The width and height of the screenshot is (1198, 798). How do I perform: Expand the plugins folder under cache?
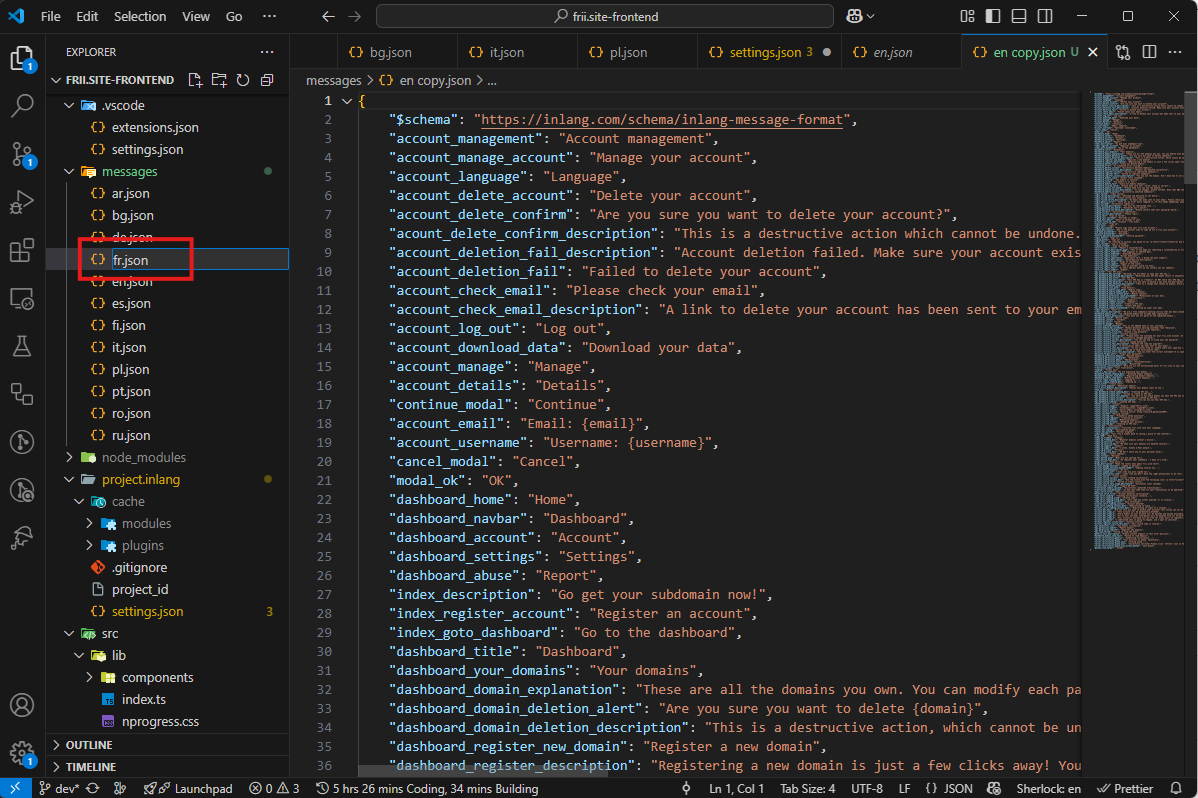[x=89, y=545]
